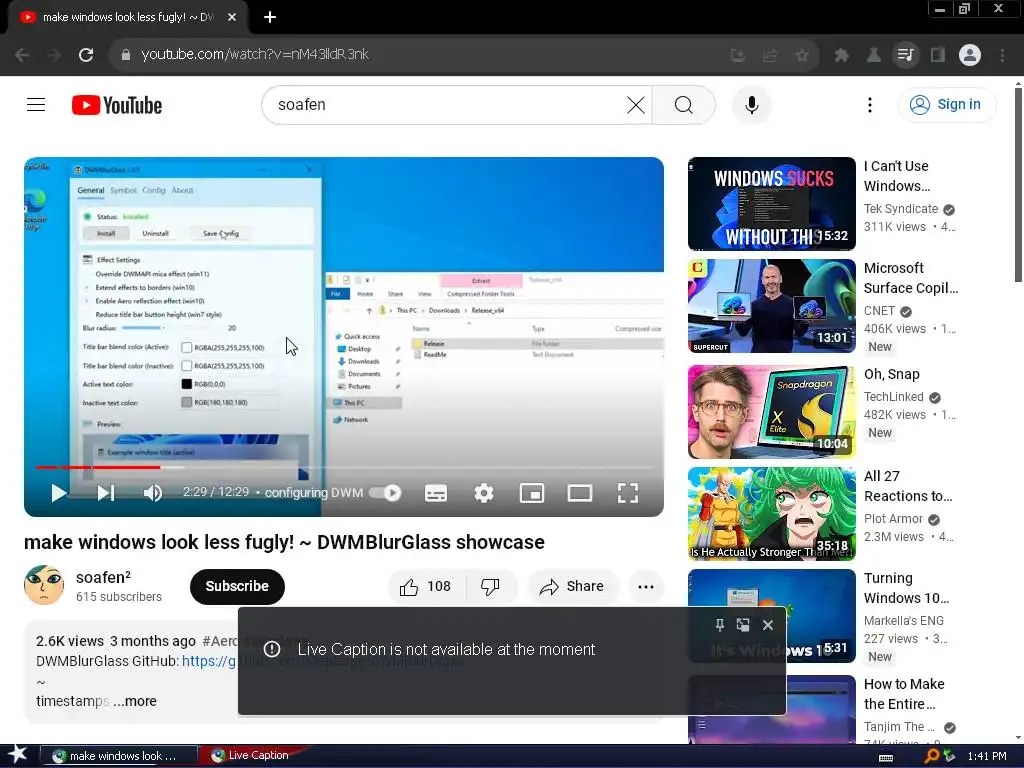Clear the search box text
The height and width of the screenshot is (768, 1024).
click(x=635, y=104)
